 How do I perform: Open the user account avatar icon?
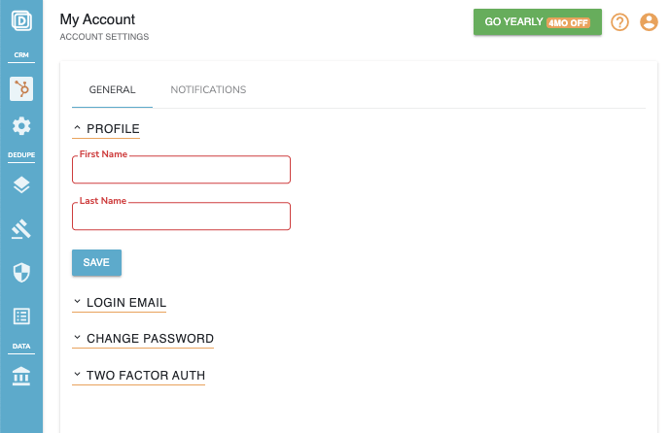tap(649, 22)
